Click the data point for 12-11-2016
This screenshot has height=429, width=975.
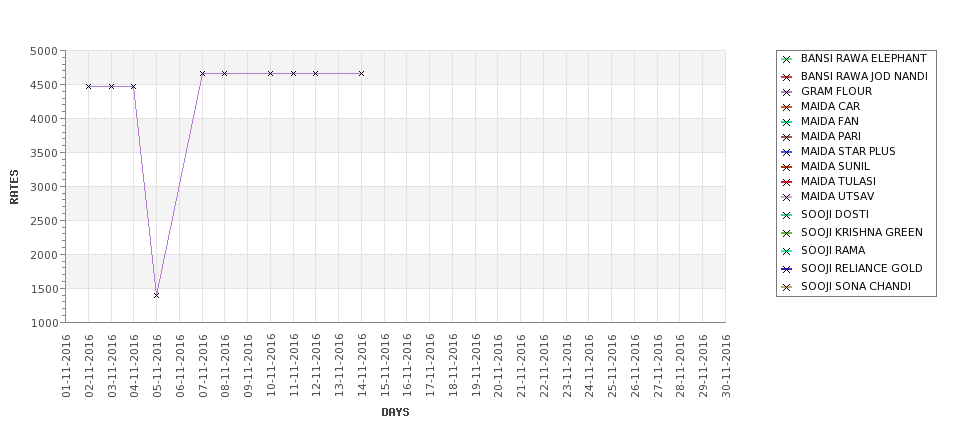(315, 73)
